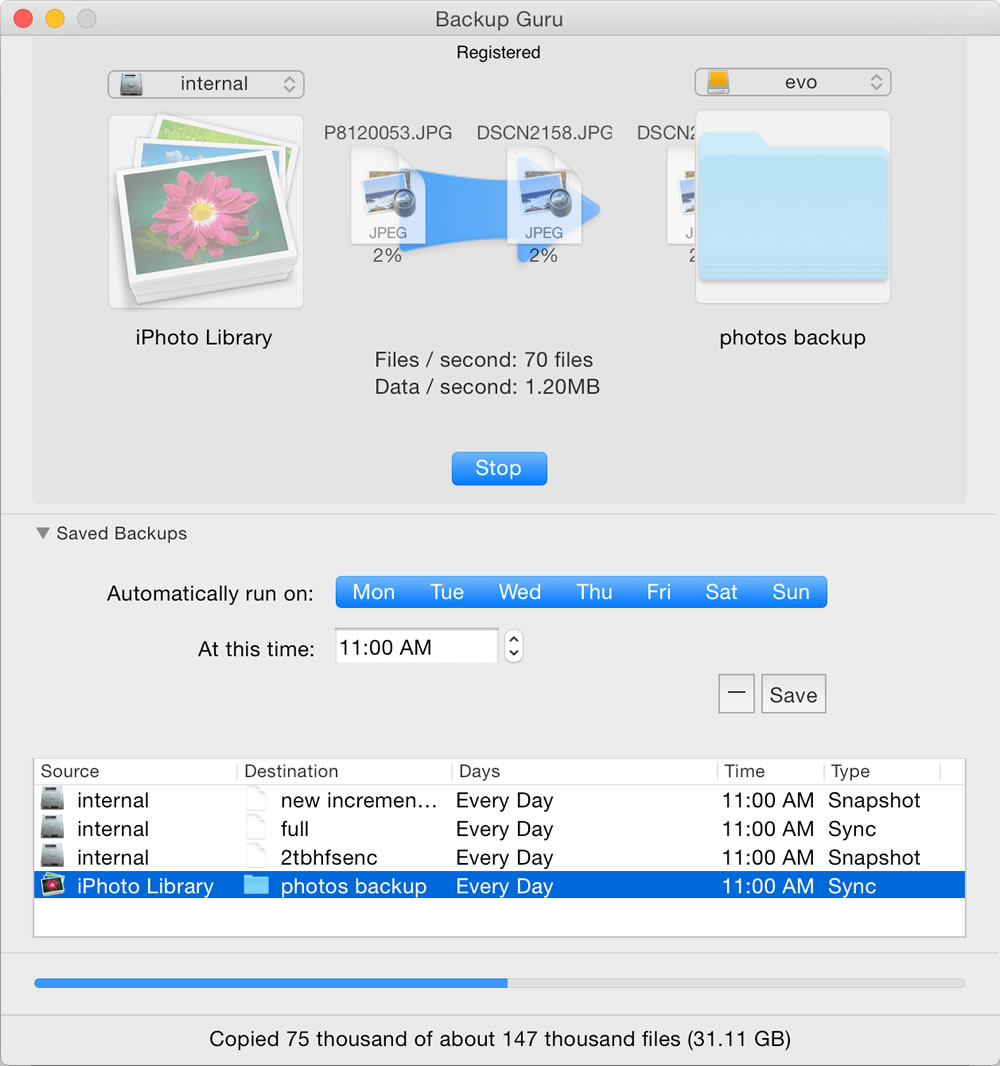Click the document icon next to '2tbhfsenc'
The image size is (1000, 1066).
point(256,857)
